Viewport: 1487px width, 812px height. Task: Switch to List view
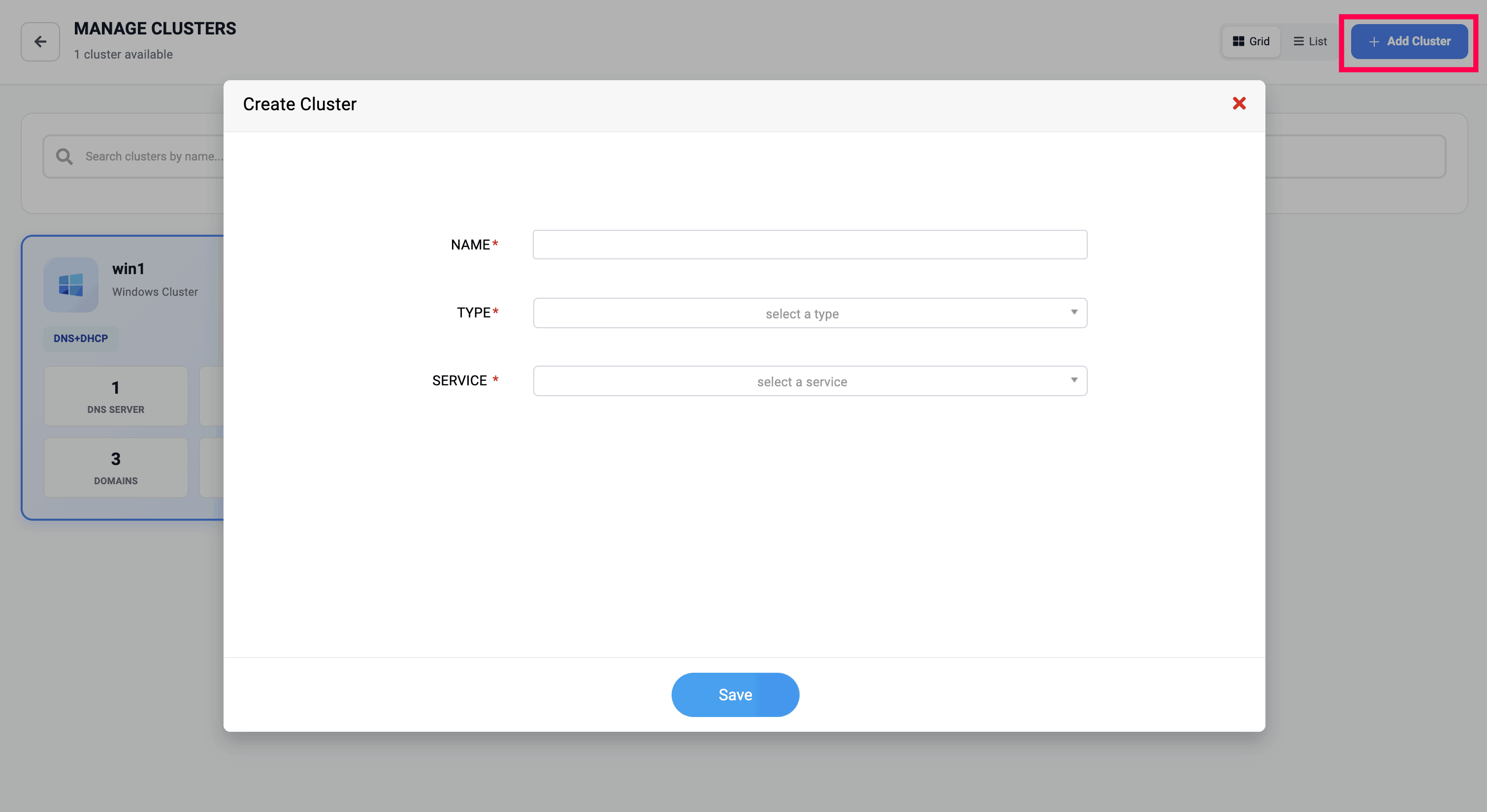click(x=1310, y=41)
